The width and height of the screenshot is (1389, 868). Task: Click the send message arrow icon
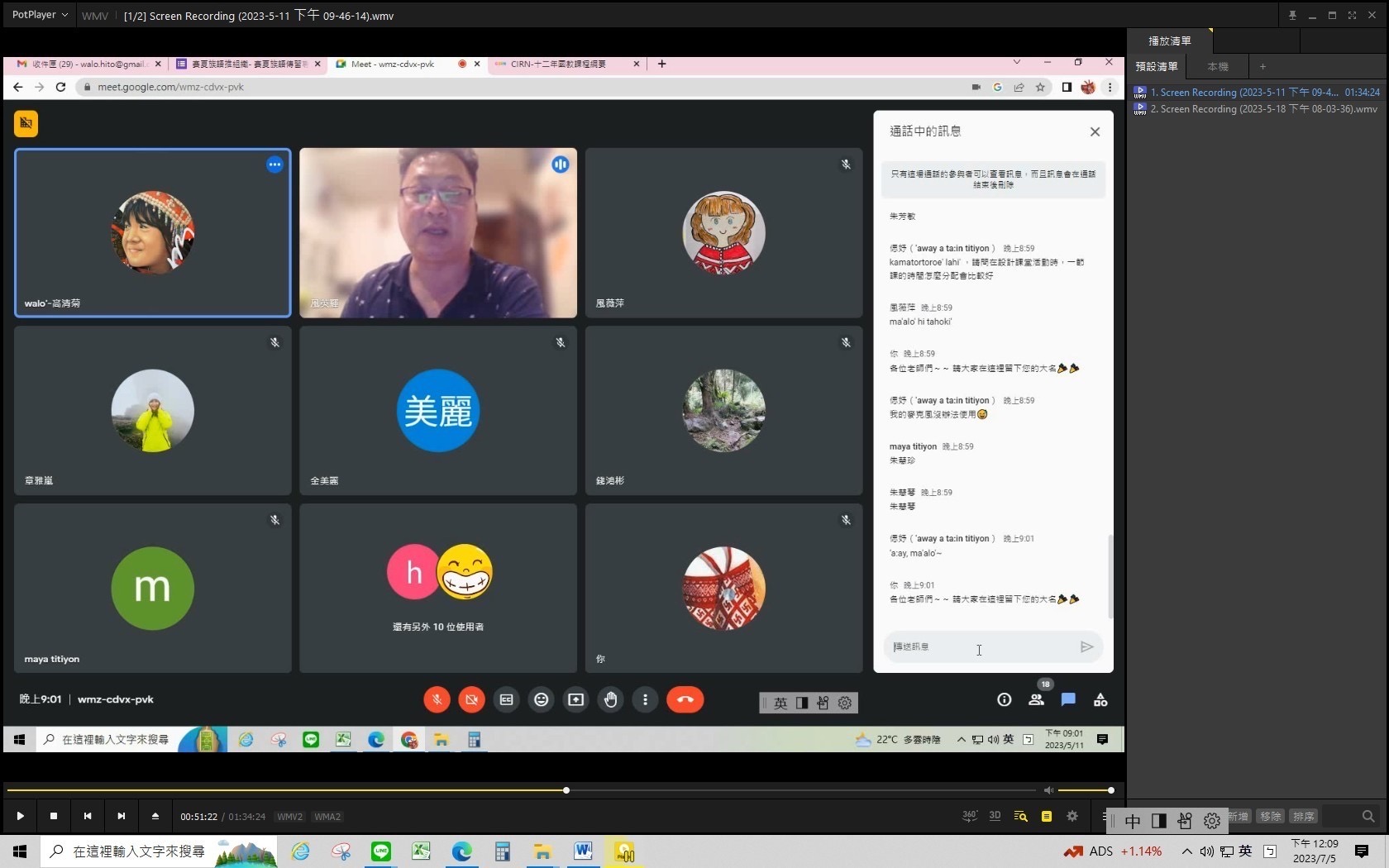click(x=1087, y=646)
